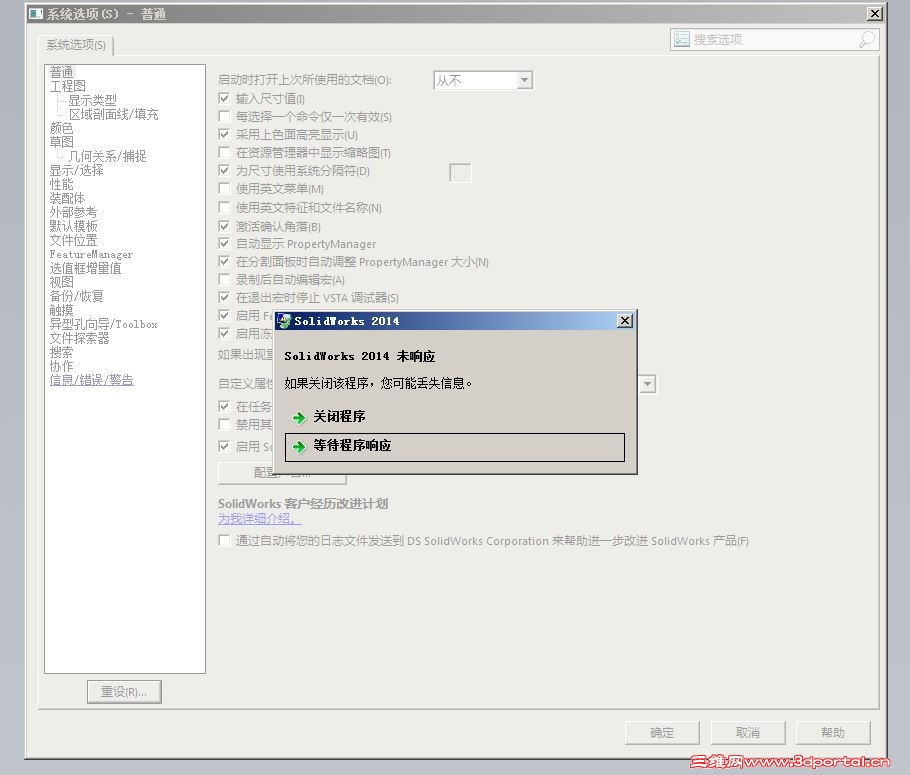Close the SolidWorks 2014 not-responding dialog
This screenshot has width=910, height=775.
pyautogui.click(x=624, y=320)
